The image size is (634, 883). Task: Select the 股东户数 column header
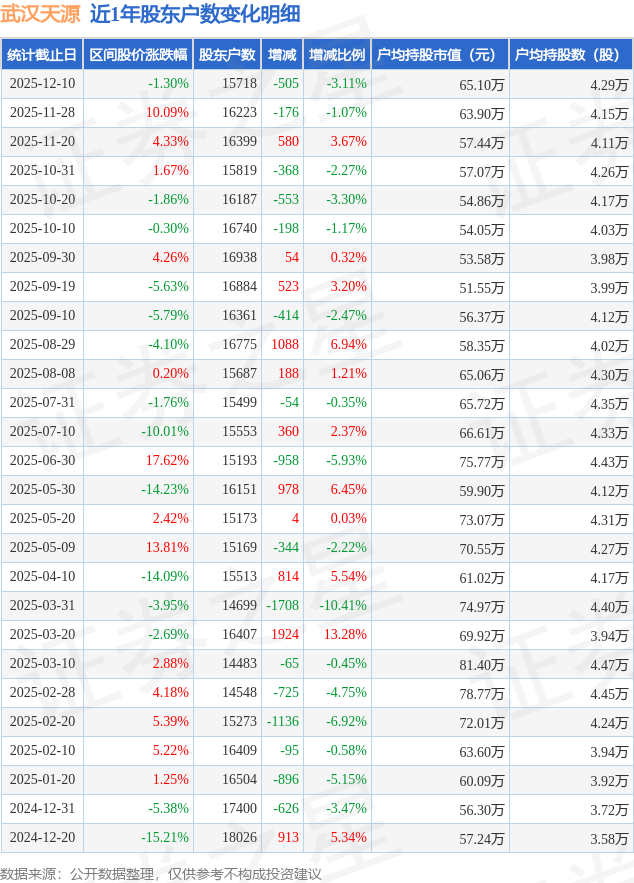[227, 55]
